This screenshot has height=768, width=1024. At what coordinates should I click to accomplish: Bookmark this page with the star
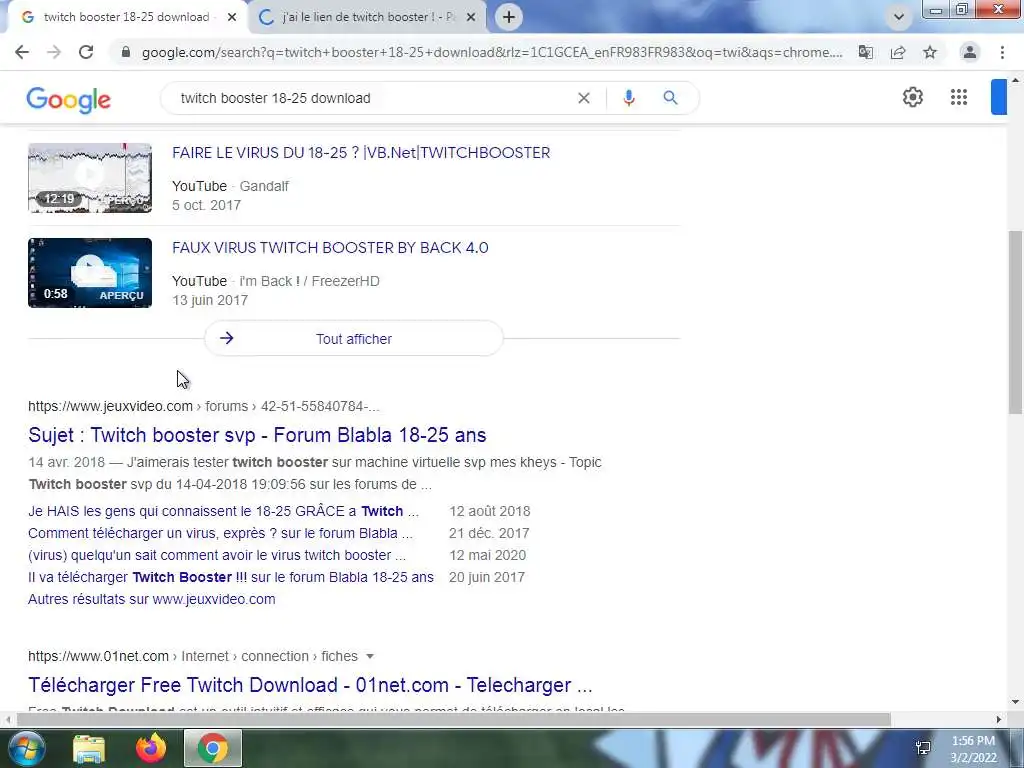coord(930,52)
